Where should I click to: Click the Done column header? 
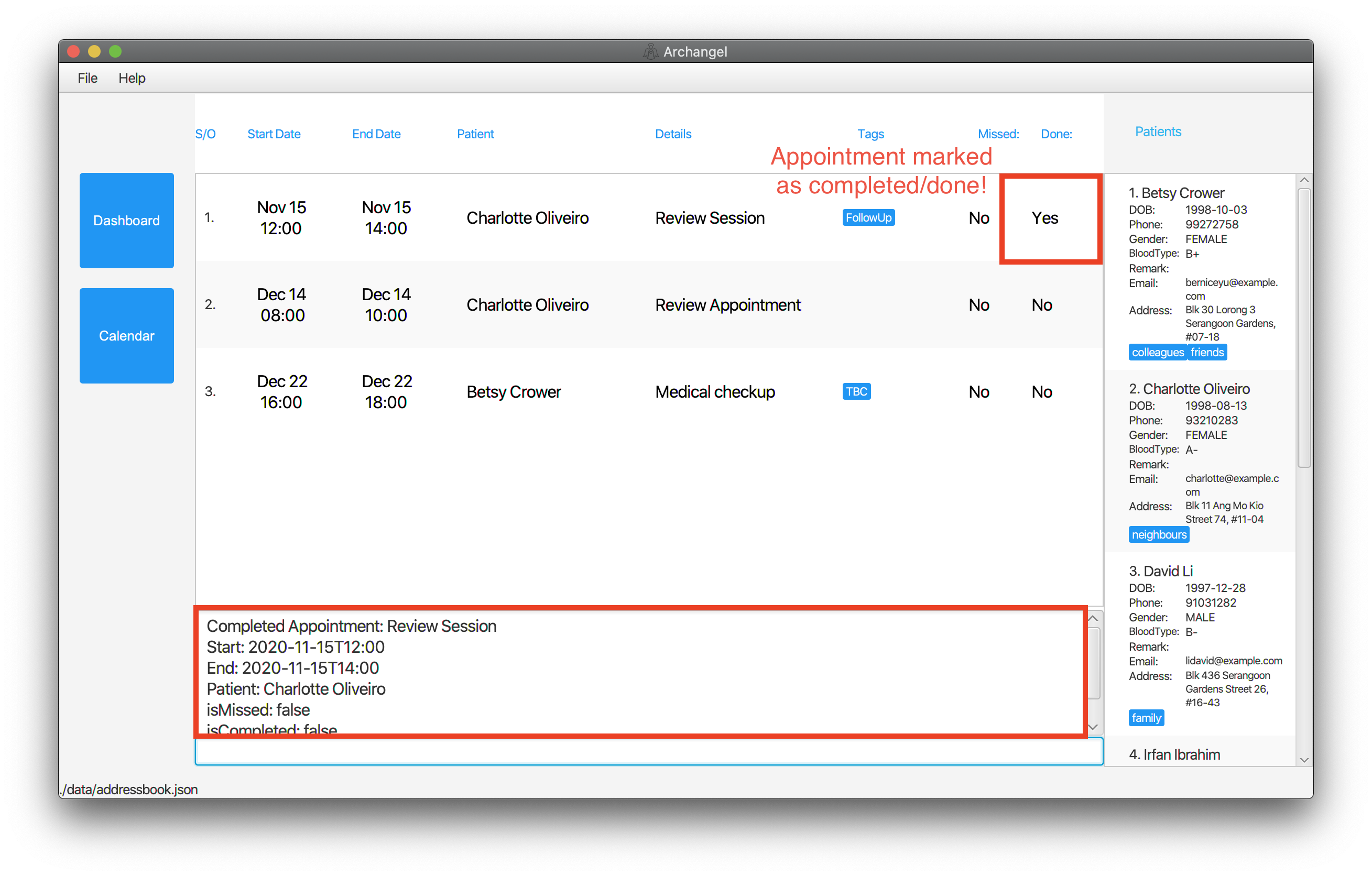pyautogui.click(x=1056, y=134)
